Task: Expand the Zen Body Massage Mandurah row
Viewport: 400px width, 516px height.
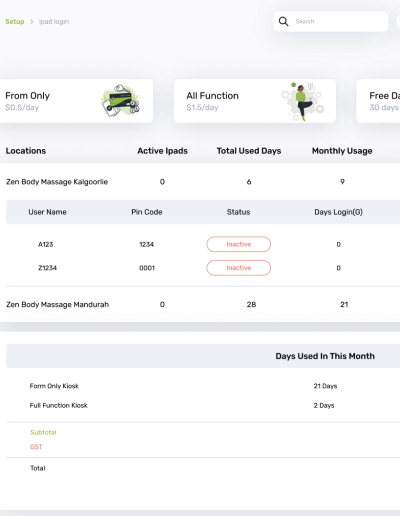Action: click(200, 304)
